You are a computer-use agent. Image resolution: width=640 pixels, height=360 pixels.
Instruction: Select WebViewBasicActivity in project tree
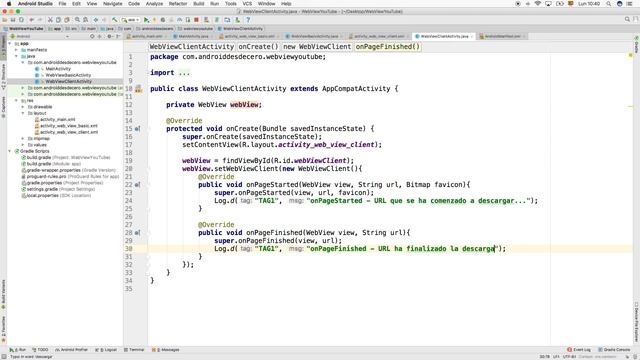[x=68, y=75]
